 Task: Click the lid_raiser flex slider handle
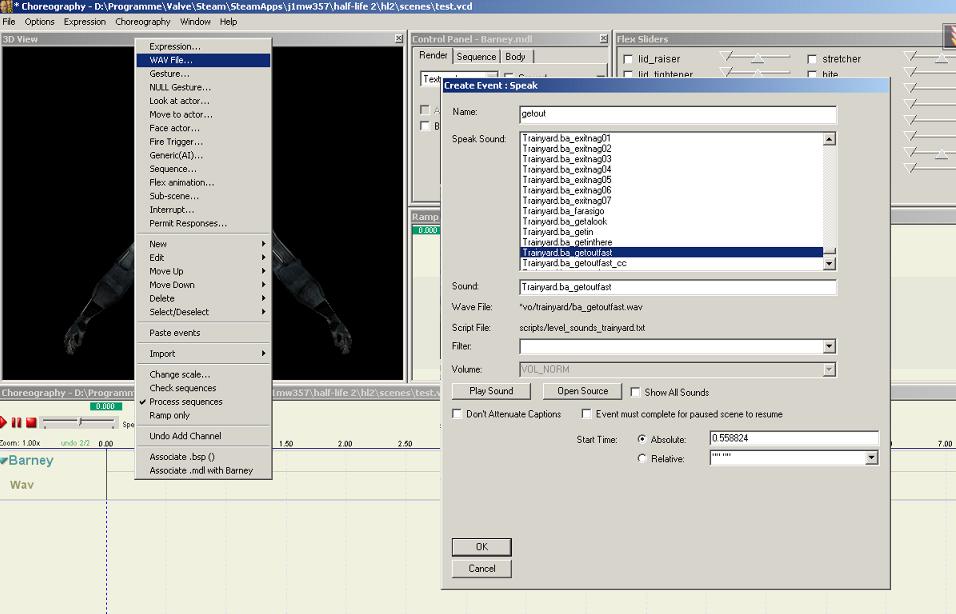coord(757,59)
